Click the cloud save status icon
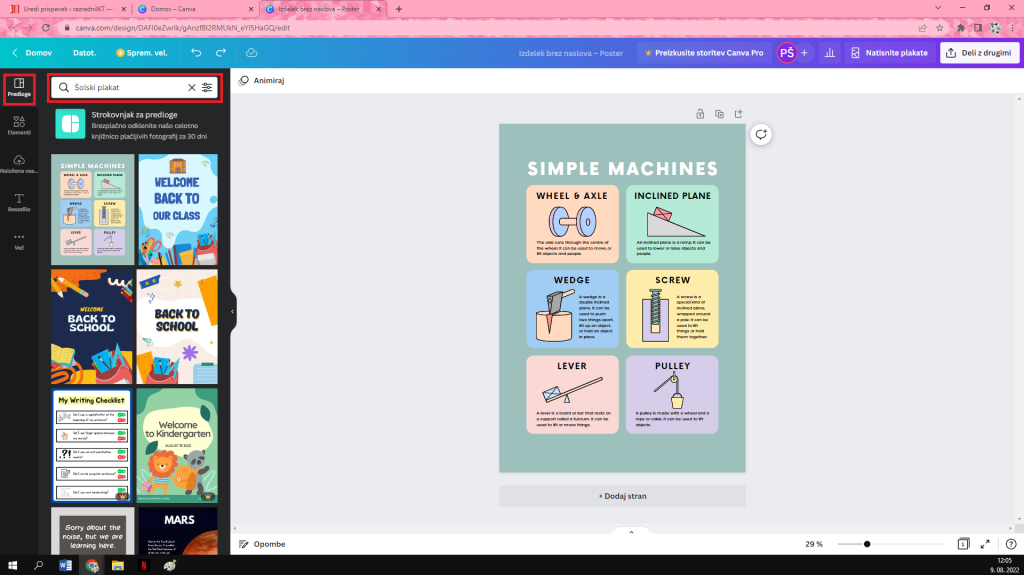The width and height of the screenshot is (1024, 575). click(251, 53)
